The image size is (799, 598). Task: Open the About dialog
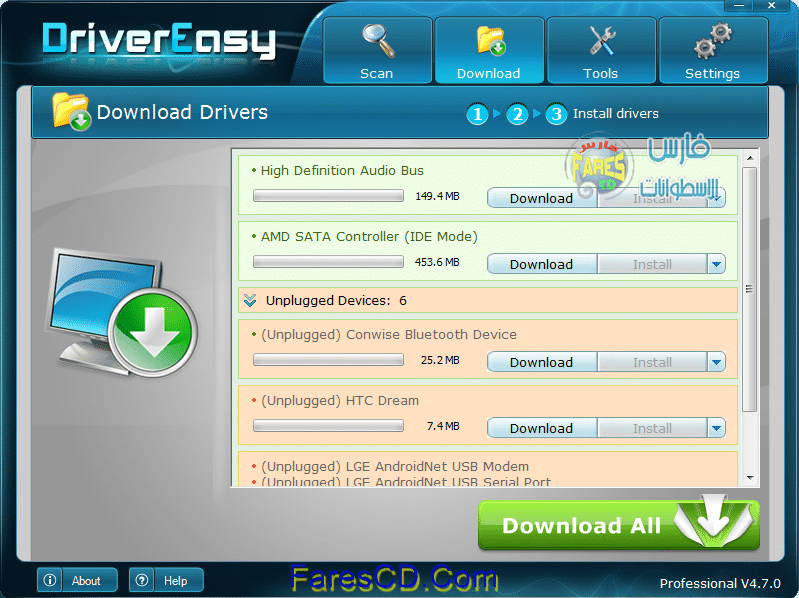click(x=77, y=580)
